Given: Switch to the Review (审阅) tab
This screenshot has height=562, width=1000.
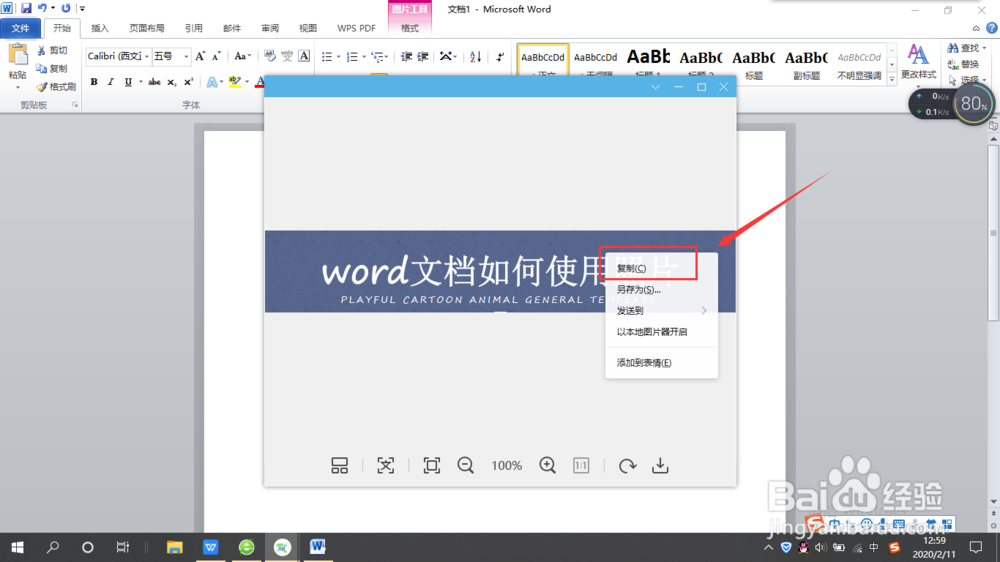Looking at the screenshot, I should pyautogui.click(x=270, y=28).
